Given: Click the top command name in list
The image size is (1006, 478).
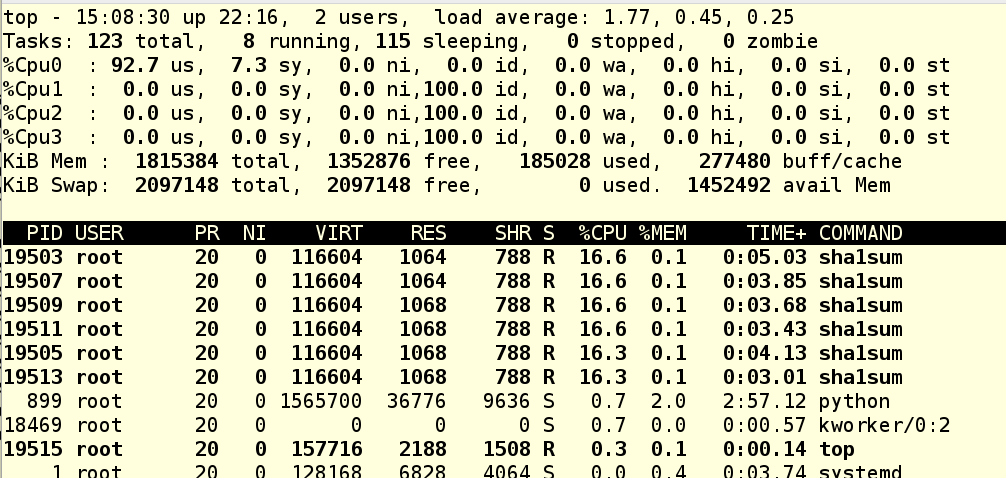Looking at the screenshot, I should 837,449.
